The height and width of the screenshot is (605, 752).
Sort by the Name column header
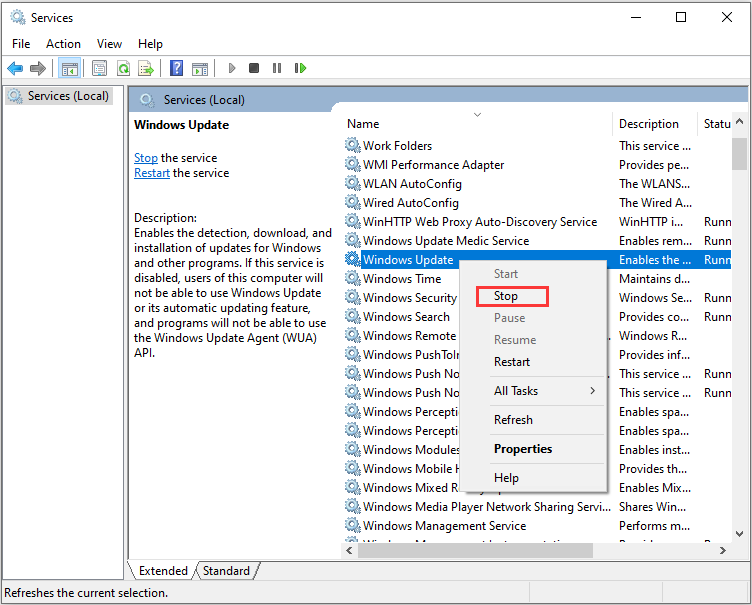(477, 124)
